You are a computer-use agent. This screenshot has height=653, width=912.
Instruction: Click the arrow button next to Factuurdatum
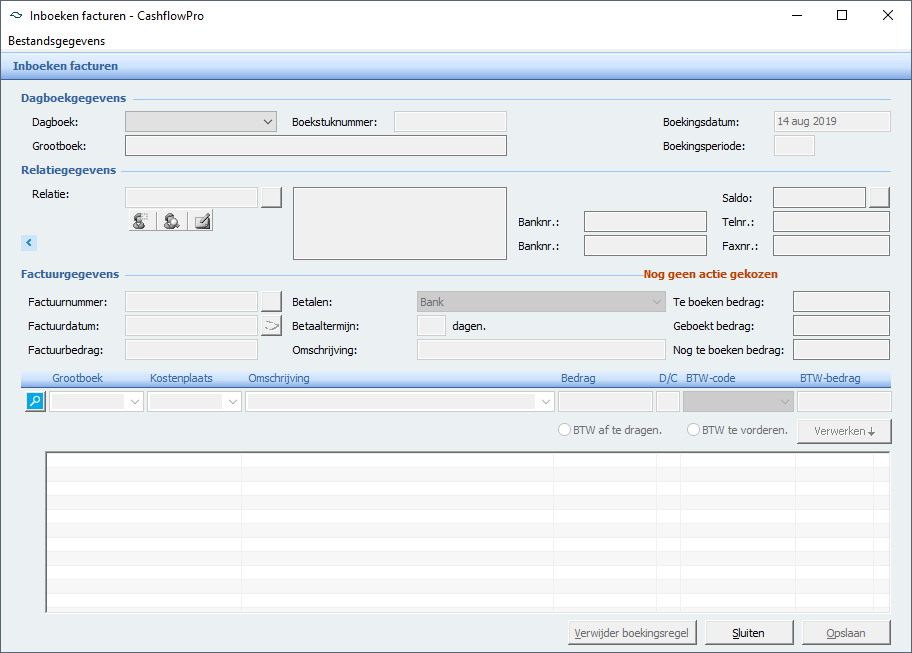[x=271, y=326]
